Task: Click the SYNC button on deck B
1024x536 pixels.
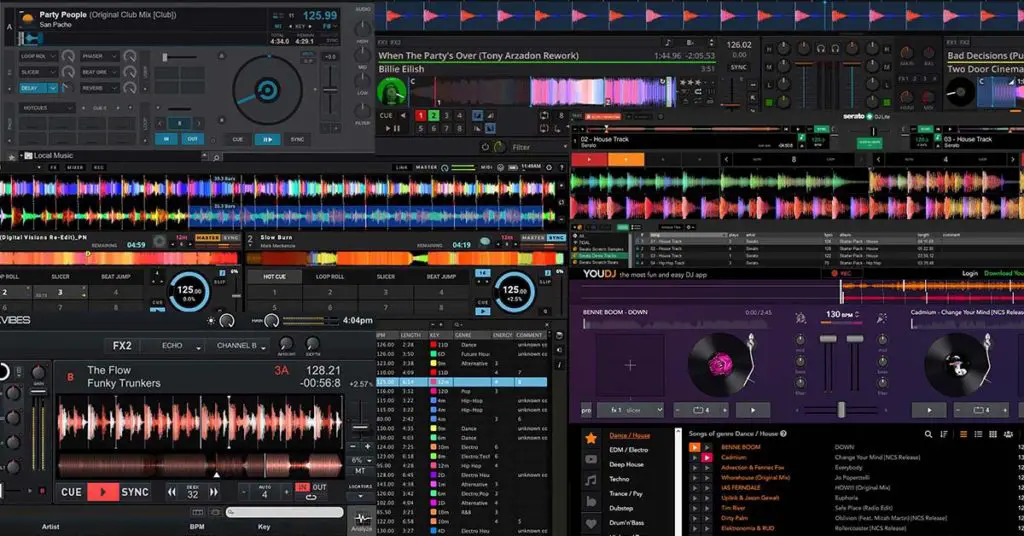Action: (x=135, y=492)
